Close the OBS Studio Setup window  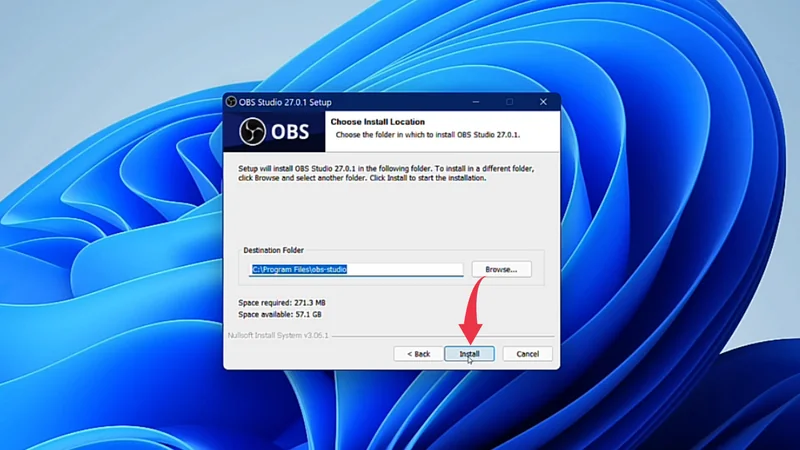543,102
